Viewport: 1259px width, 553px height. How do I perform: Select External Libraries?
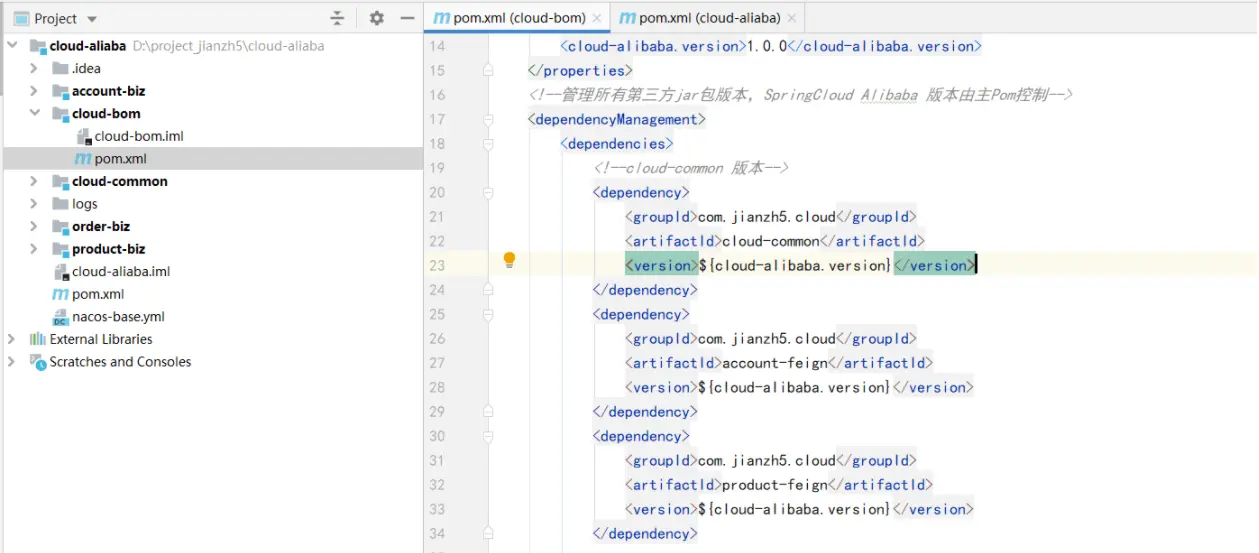click(x=101, y=339)
